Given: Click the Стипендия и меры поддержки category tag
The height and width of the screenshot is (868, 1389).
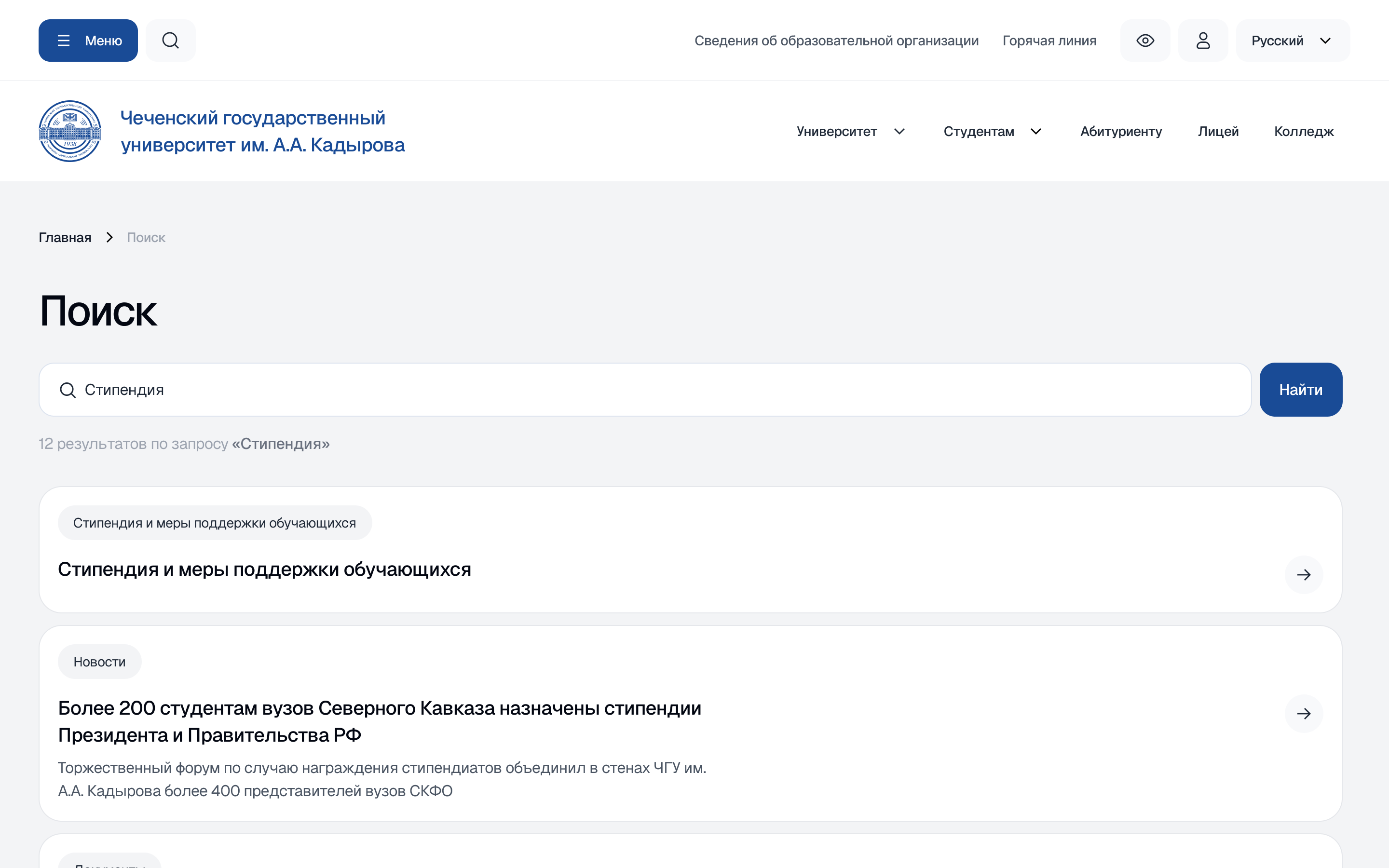Looking at the screenshot, I should [x=215, y=523].
